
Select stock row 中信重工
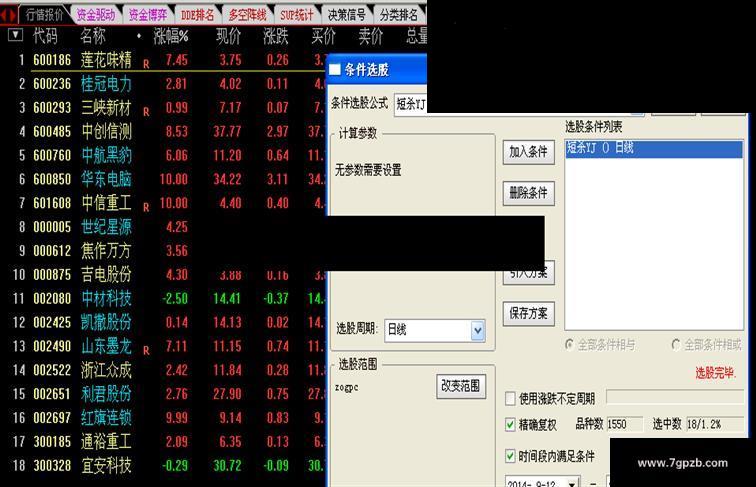(x=164, y=203)
